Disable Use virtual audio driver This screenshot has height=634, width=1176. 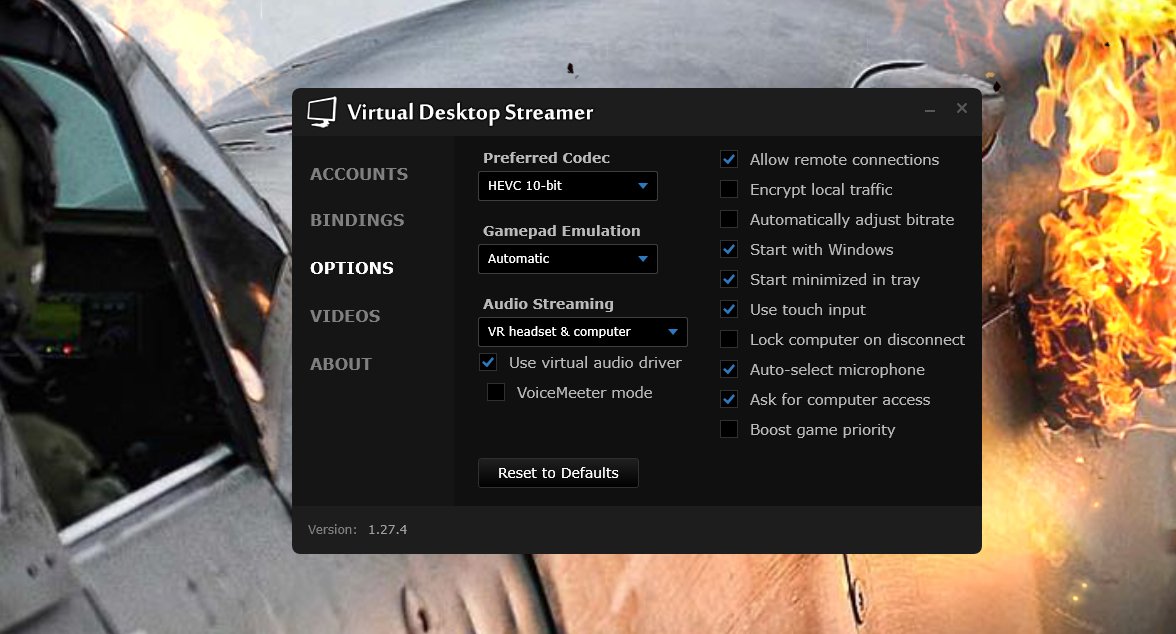489,362
